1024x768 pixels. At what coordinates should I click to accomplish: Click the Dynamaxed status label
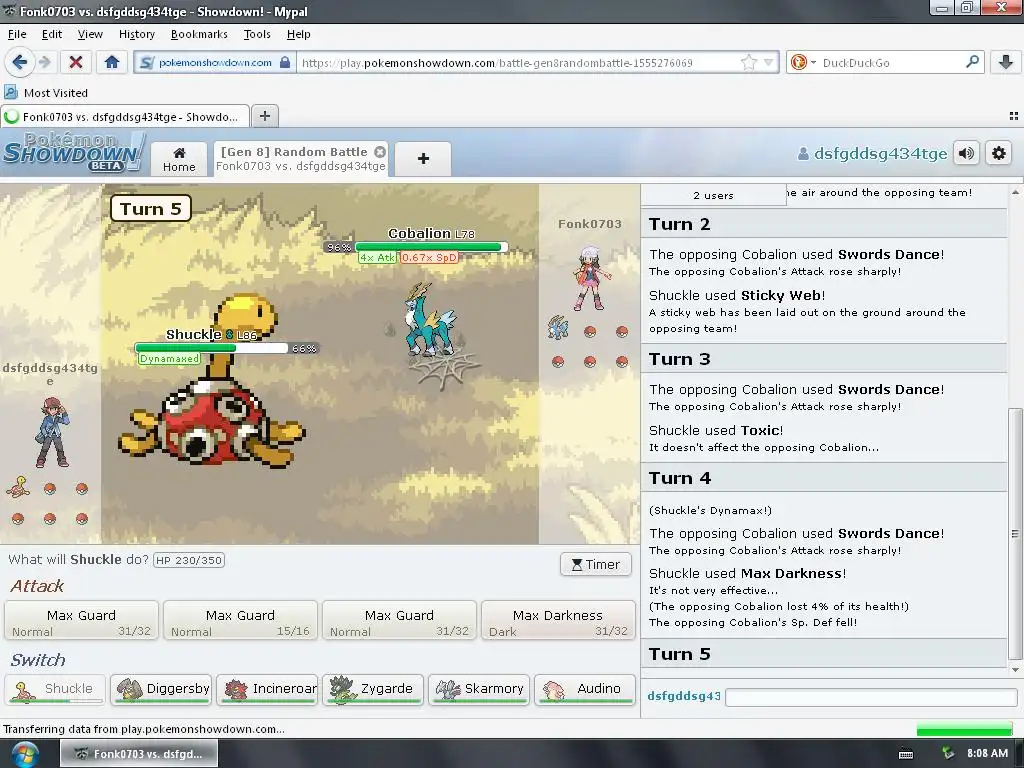tap(169, 359)
